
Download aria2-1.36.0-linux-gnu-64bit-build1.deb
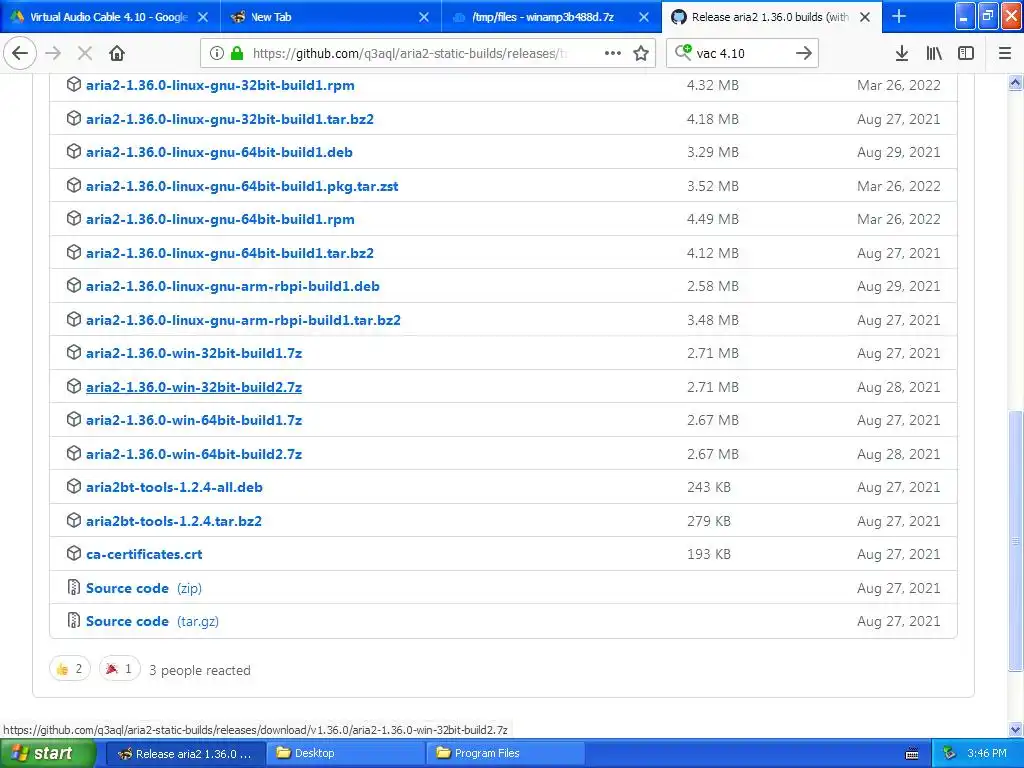click(x=219, y=152)
